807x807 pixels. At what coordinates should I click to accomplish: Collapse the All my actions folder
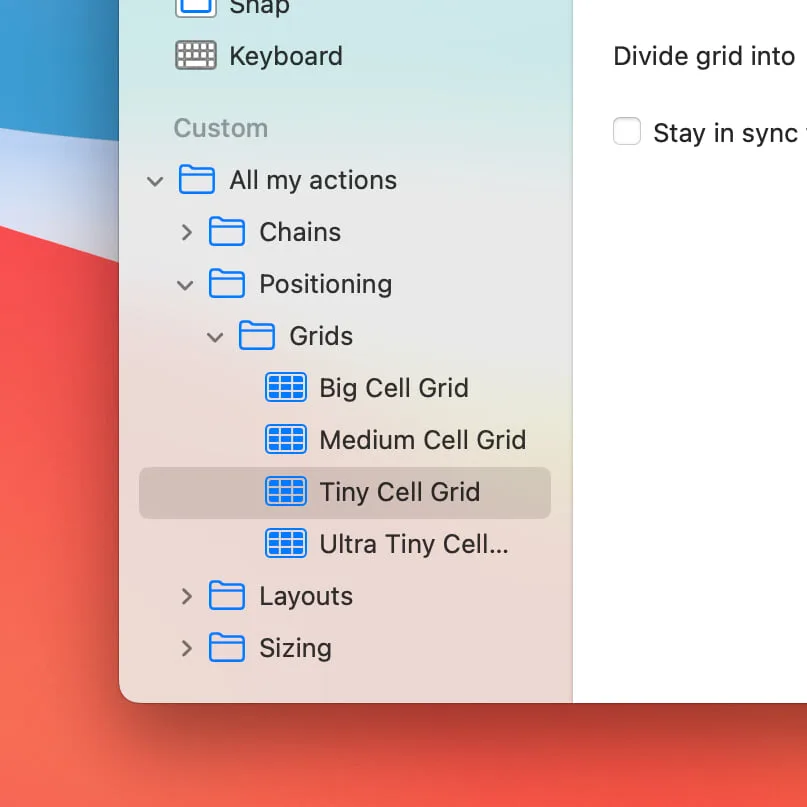155,181
